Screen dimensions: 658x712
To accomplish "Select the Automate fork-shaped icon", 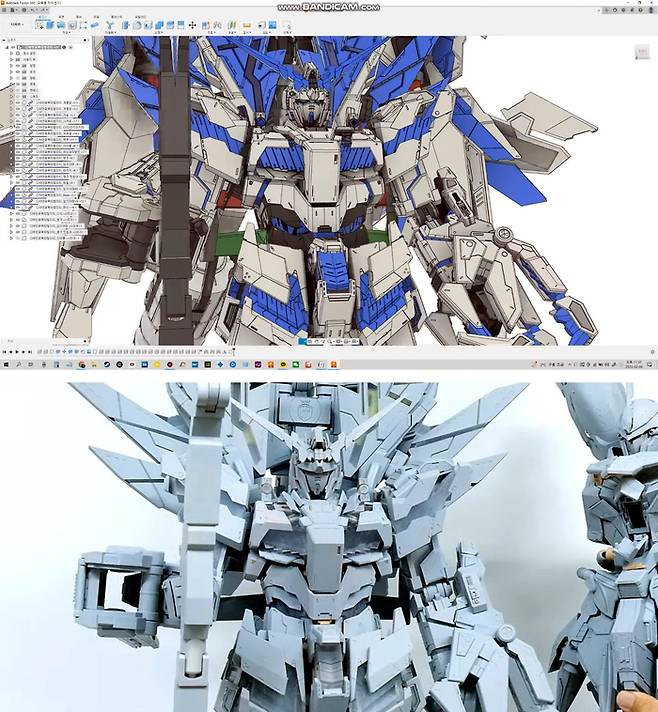I will pyautogui.click(x=110, y=25).
